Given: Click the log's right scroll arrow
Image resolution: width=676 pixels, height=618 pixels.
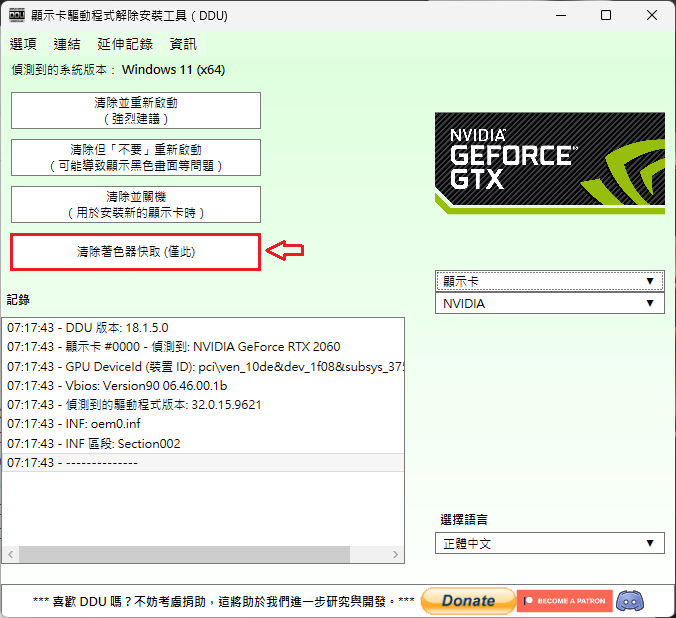Looking at the screenshot, I should tap(395, 554).
